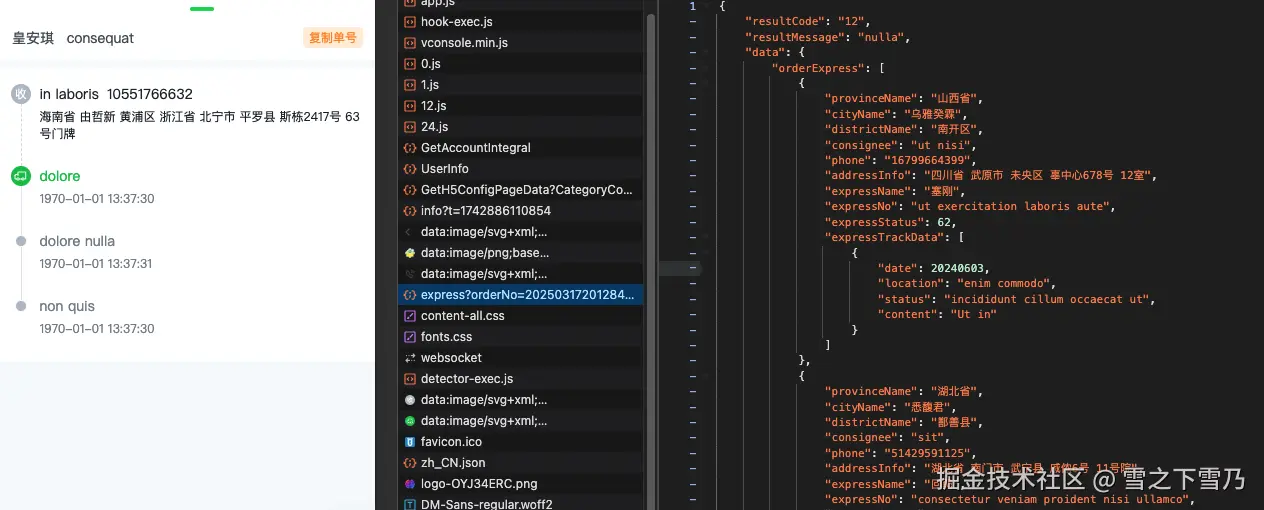The height and width of the screenshot is (510, 1264).
Task: Click the timeline dot beside dolore nulla
Action: point(21,241)
